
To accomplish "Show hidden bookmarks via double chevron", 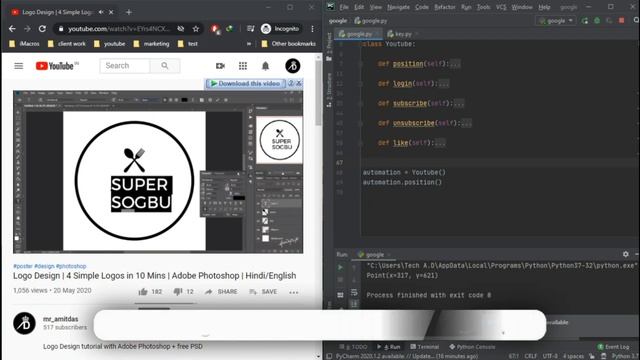I will click(x=249, y=44).
